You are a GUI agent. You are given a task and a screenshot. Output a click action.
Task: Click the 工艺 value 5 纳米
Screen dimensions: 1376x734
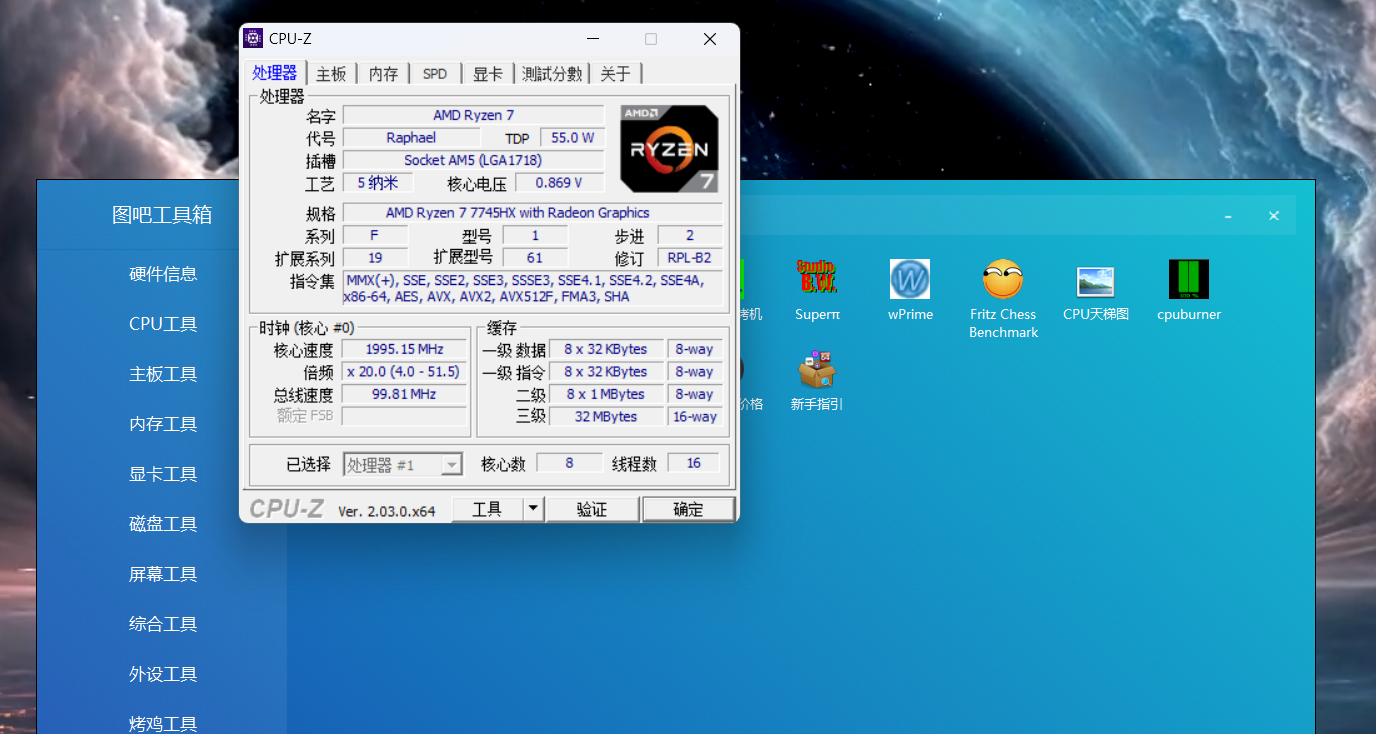click(x=376, y=182)
